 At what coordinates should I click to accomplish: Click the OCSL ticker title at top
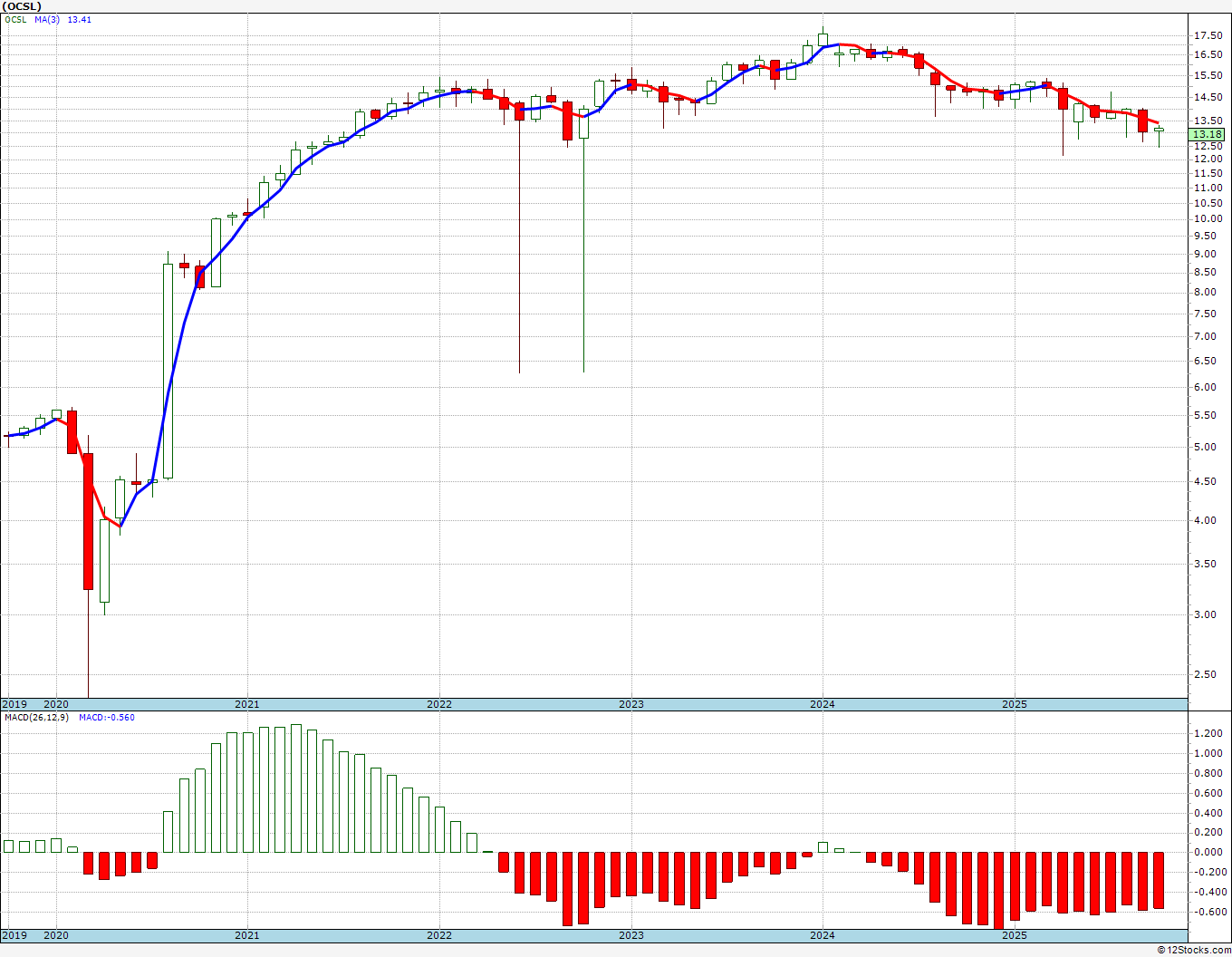(x=22, y=5)
